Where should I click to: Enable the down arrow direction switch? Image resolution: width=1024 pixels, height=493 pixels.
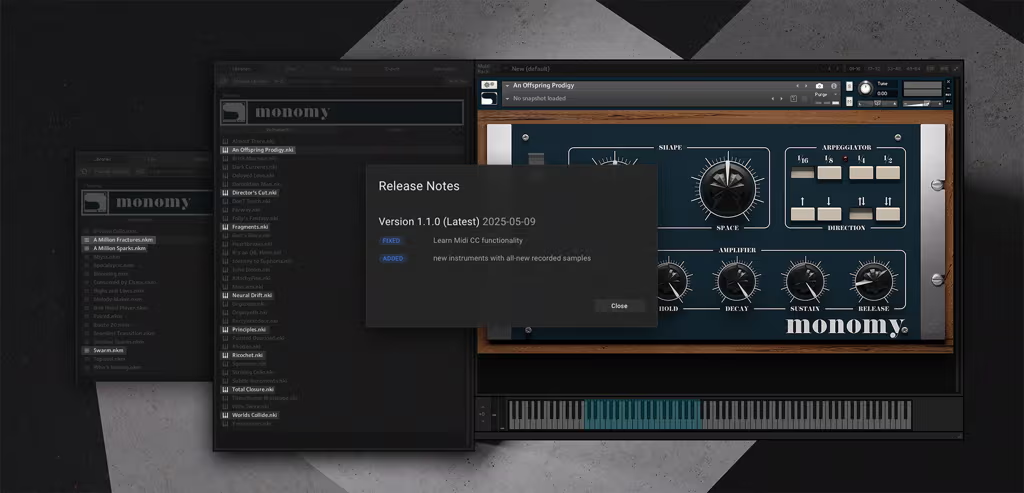click(829, 214)
